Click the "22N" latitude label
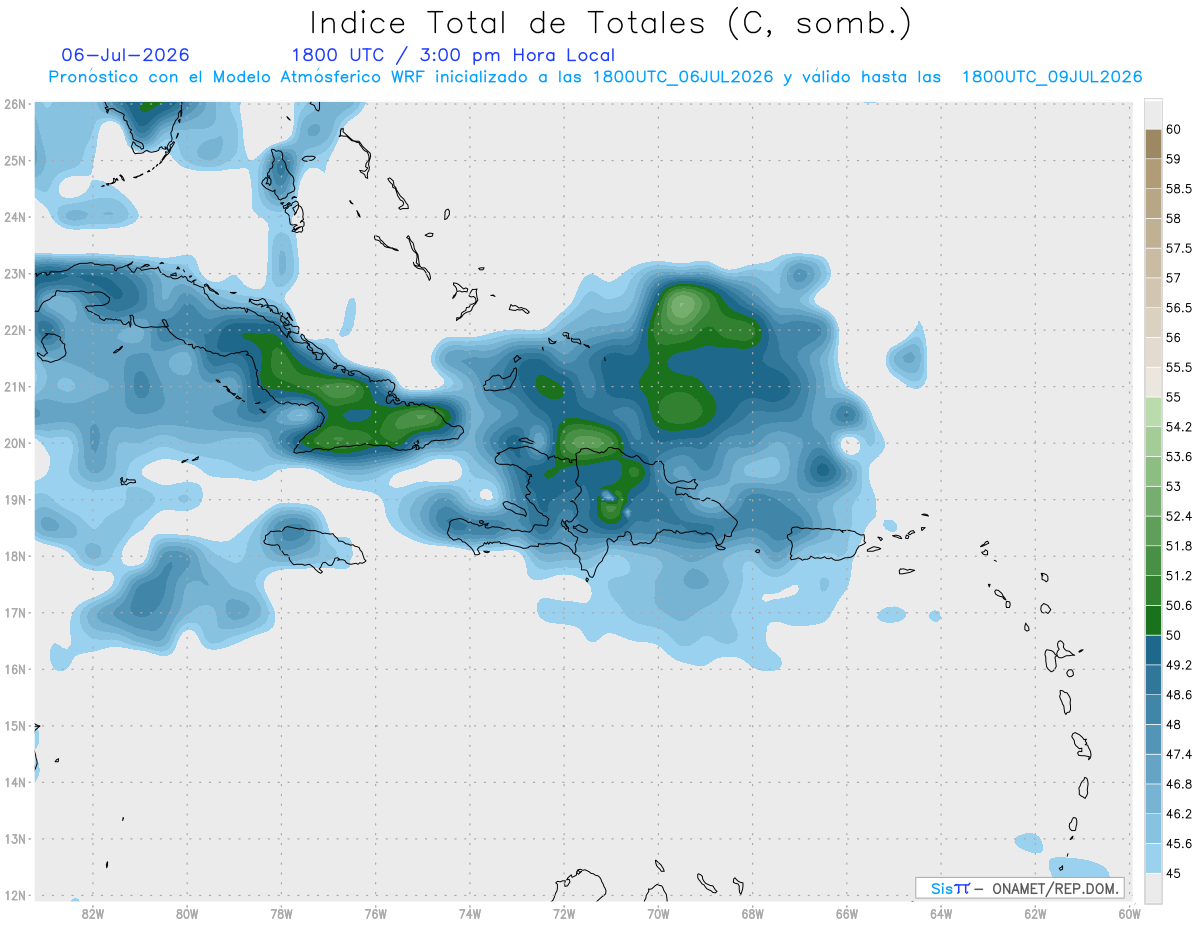Screen dimensions: 1200x927 tap(14, 330)
